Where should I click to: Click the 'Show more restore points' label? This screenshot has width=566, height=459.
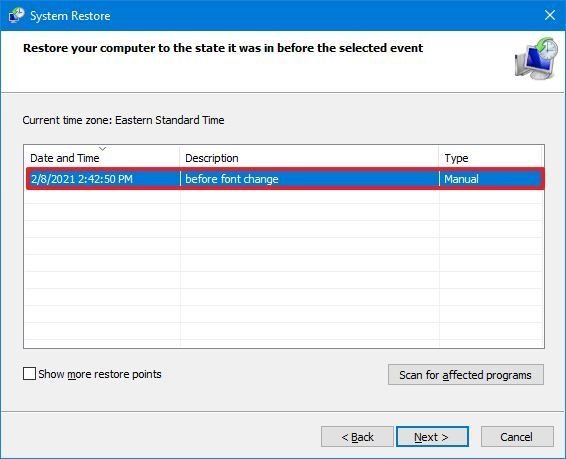(100, 374)
